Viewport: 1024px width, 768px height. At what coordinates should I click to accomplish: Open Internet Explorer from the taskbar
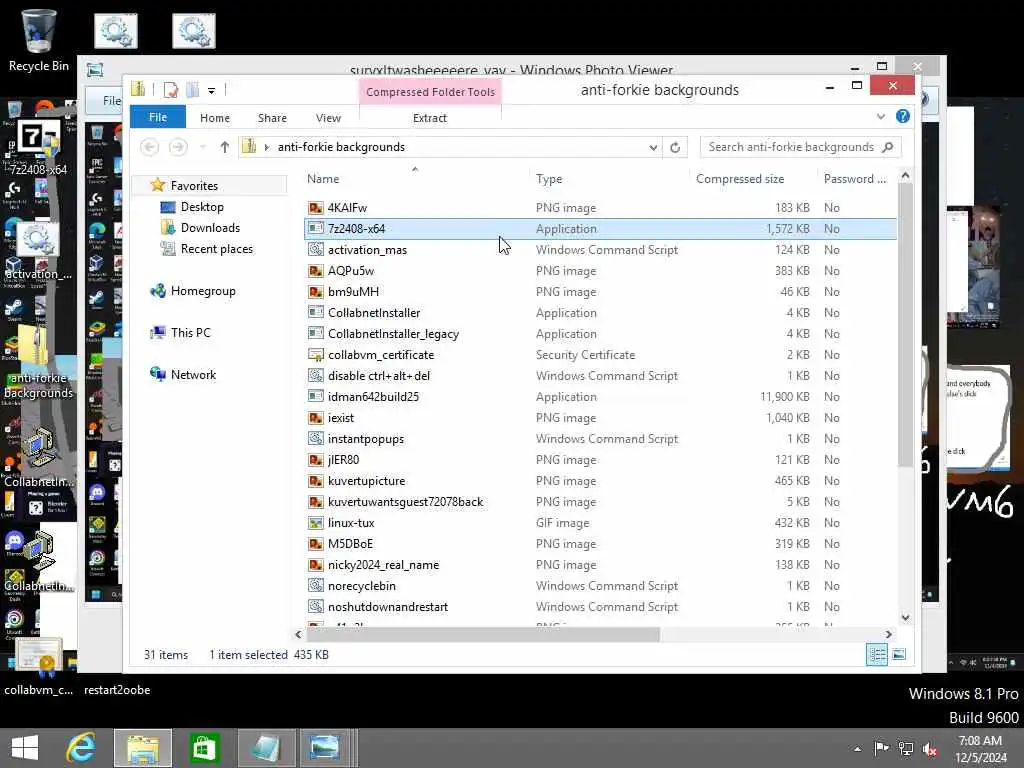point(82,748)
